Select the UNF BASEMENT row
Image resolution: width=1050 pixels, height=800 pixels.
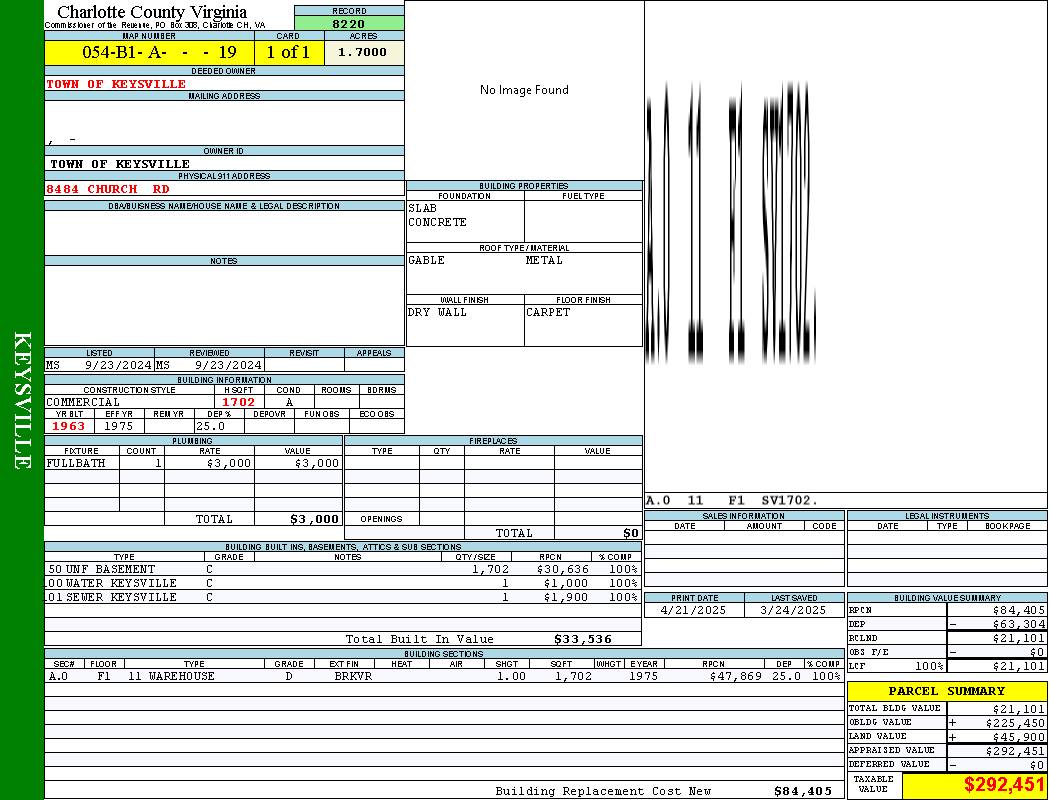(343, 569)
